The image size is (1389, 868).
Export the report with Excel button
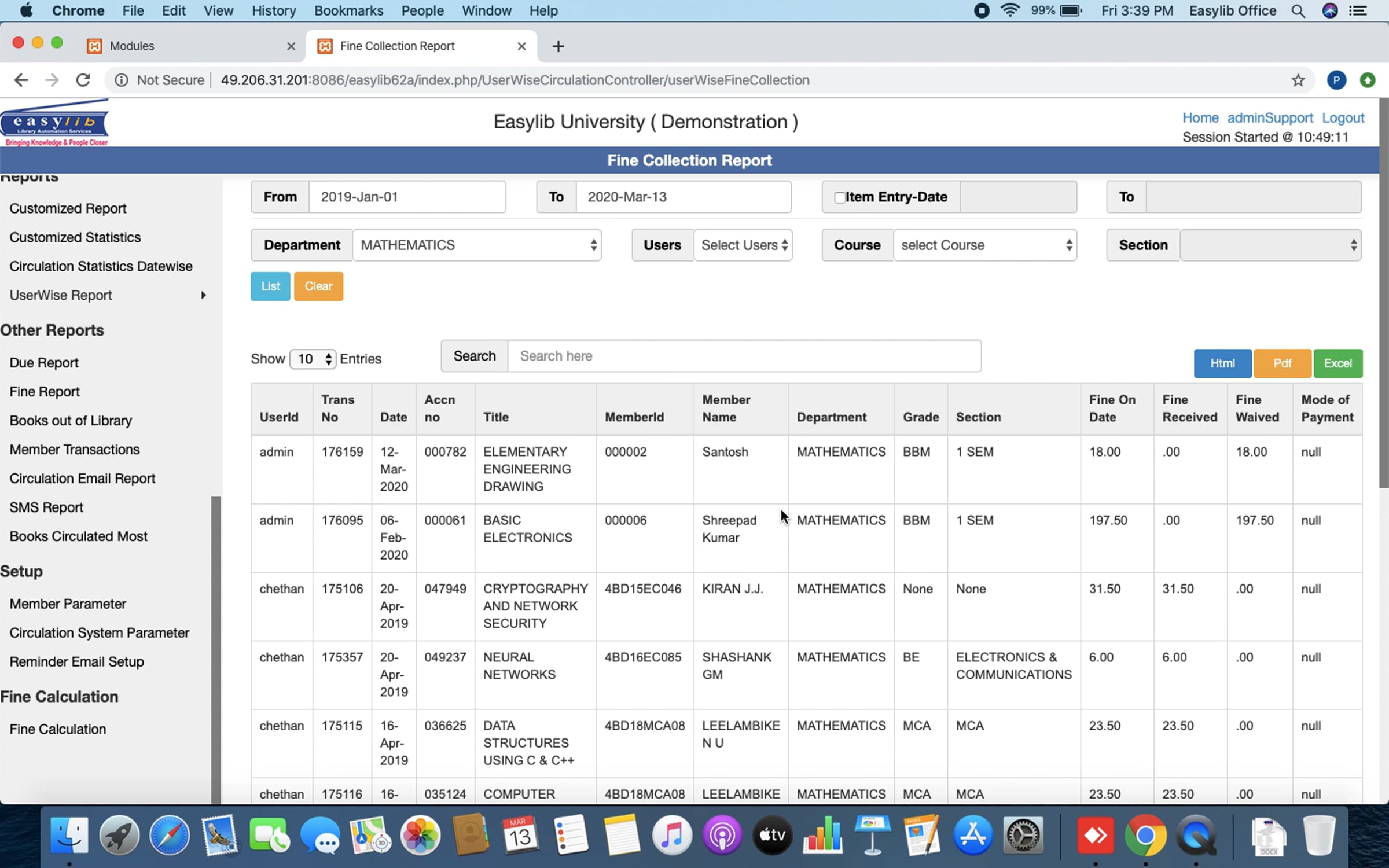(x=1337, y=363)
